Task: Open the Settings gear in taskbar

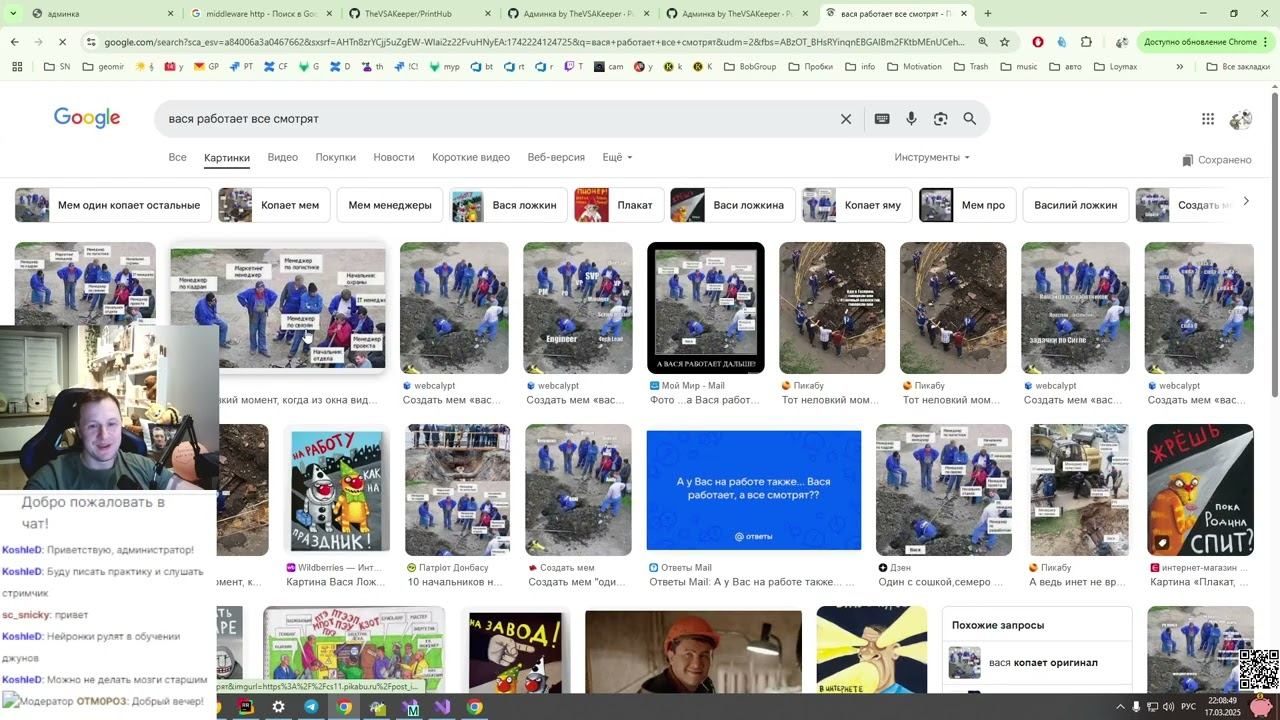Action: [x=279, y=707]
